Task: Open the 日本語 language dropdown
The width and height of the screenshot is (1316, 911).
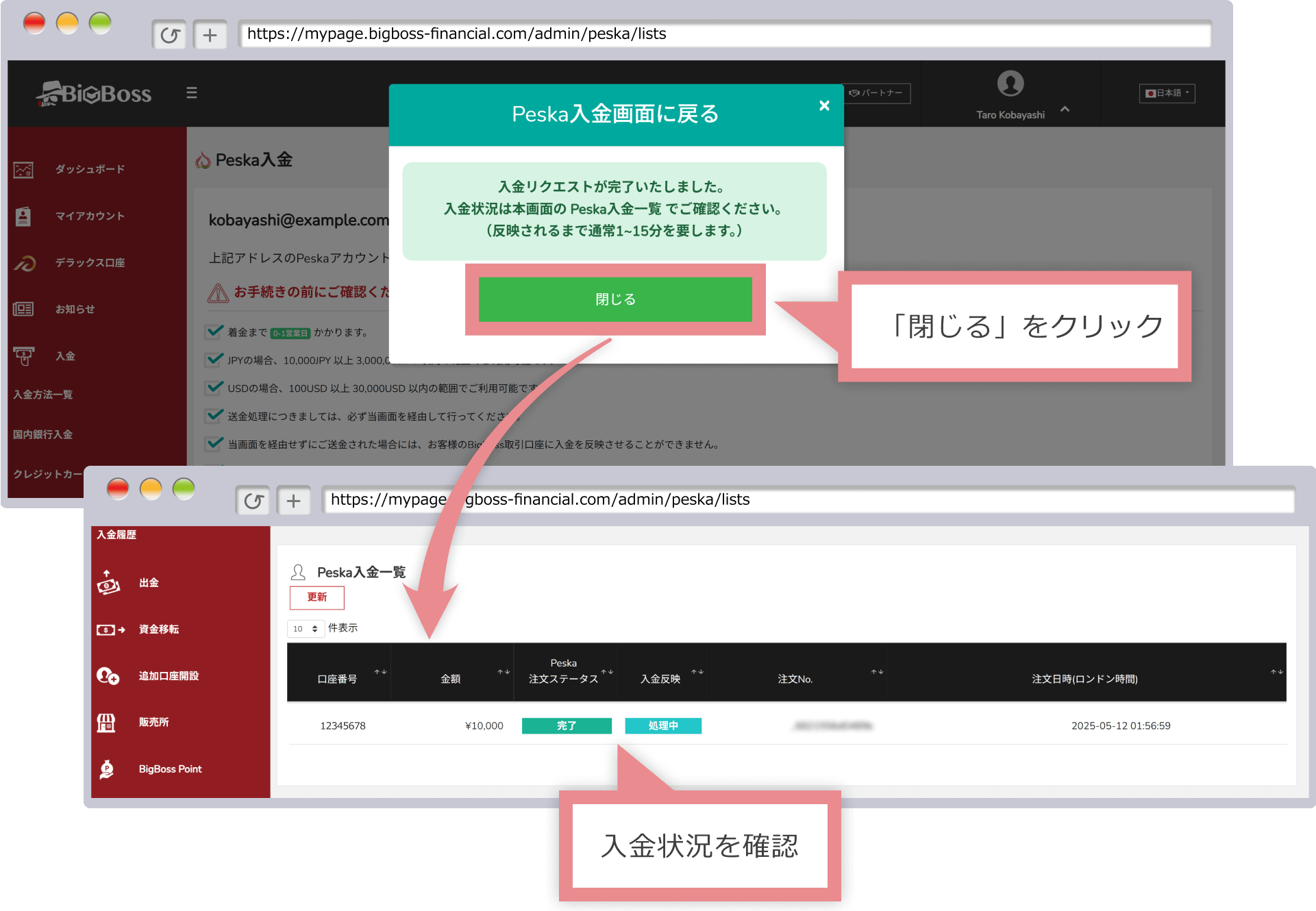Action: pos(1167,93)
